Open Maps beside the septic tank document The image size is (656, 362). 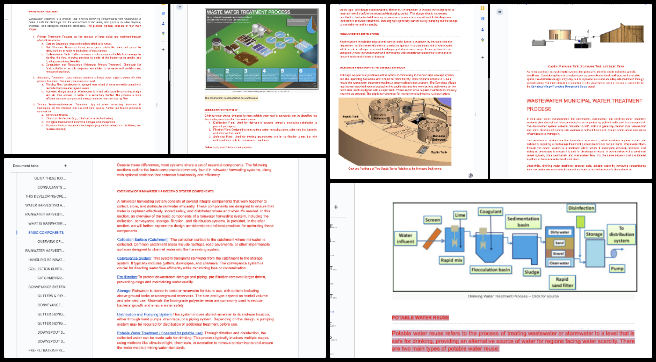[482, 40]
